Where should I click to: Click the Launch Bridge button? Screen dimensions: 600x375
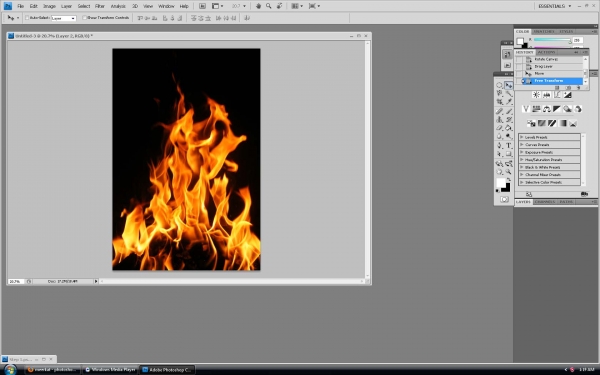(x=202, y=6)
